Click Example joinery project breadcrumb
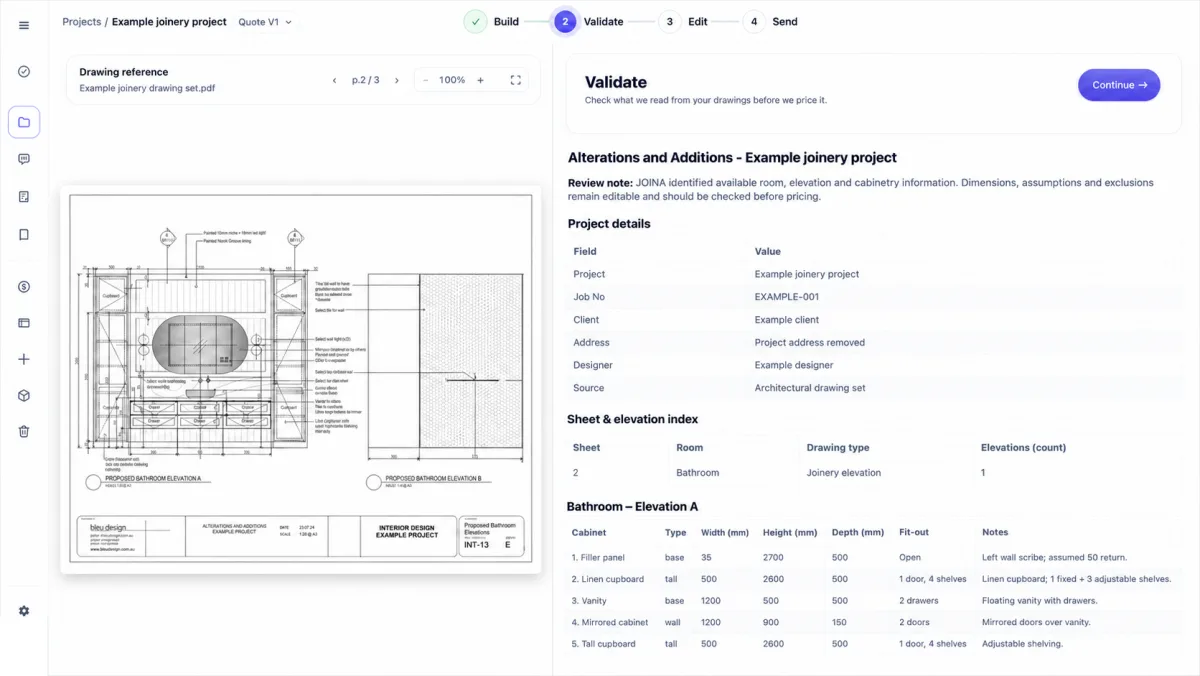The width and height of the screenshot is (1200, 676). [x=169, y=21]
